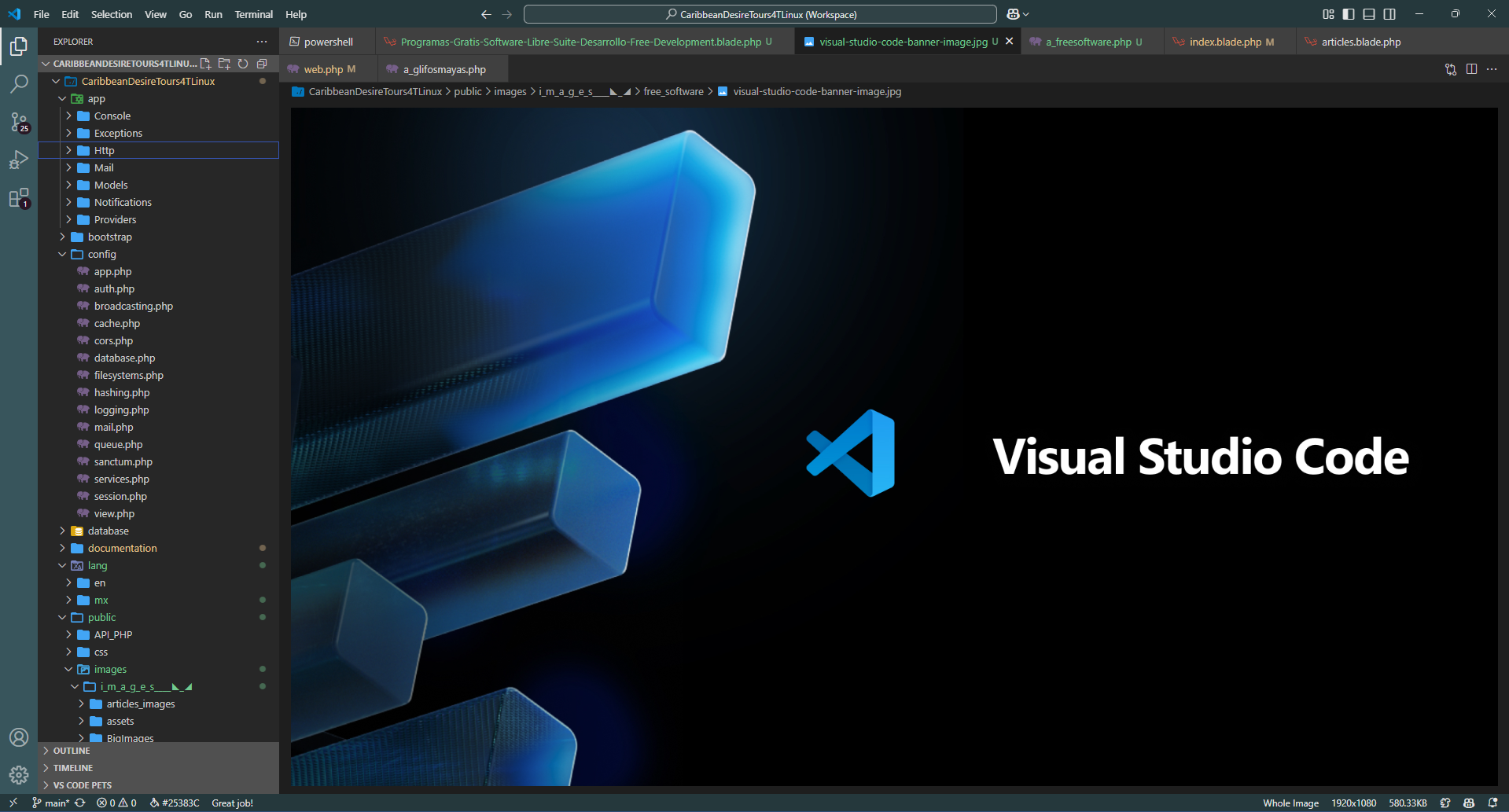Open editor More Actions ellipsis
Viewport: 1509px width, 812px height.
tap(1492, 69)
